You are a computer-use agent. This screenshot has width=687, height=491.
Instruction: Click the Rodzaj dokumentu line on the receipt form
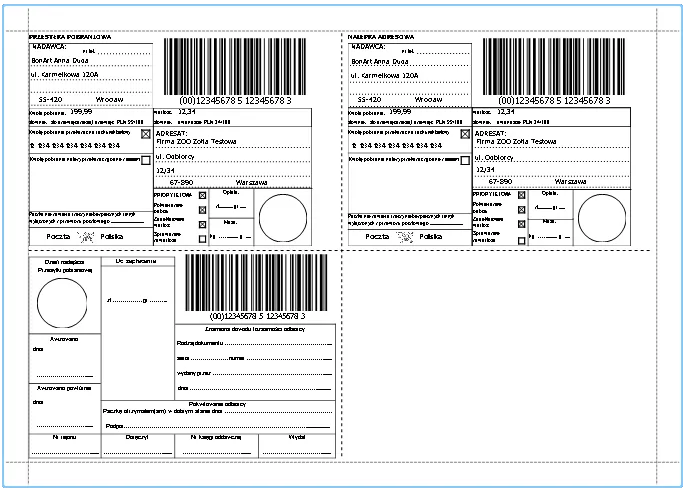pyautogui.click(x=252, y=343)
